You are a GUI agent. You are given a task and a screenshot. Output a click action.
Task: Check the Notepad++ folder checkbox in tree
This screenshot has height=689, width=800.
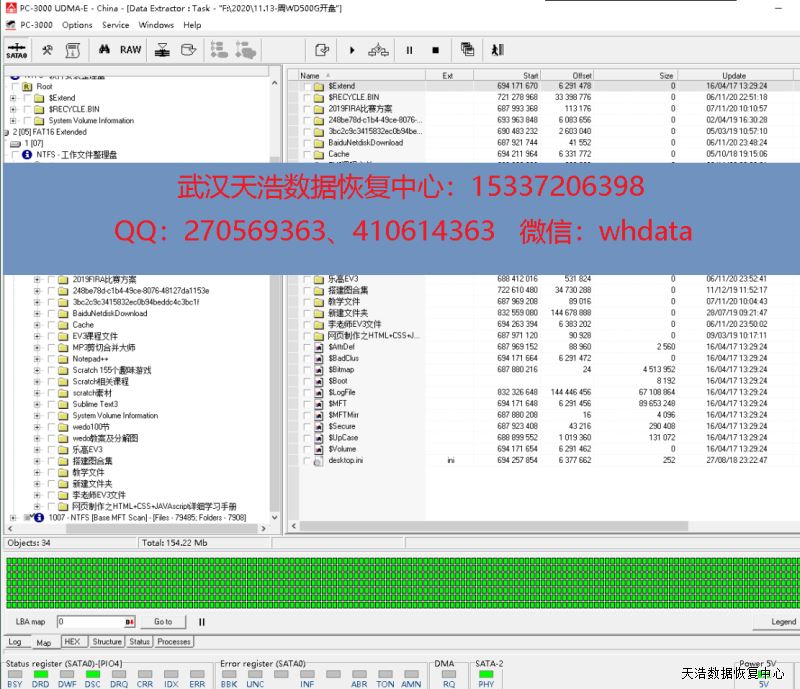pyautogui.click(x=51, y=359)
